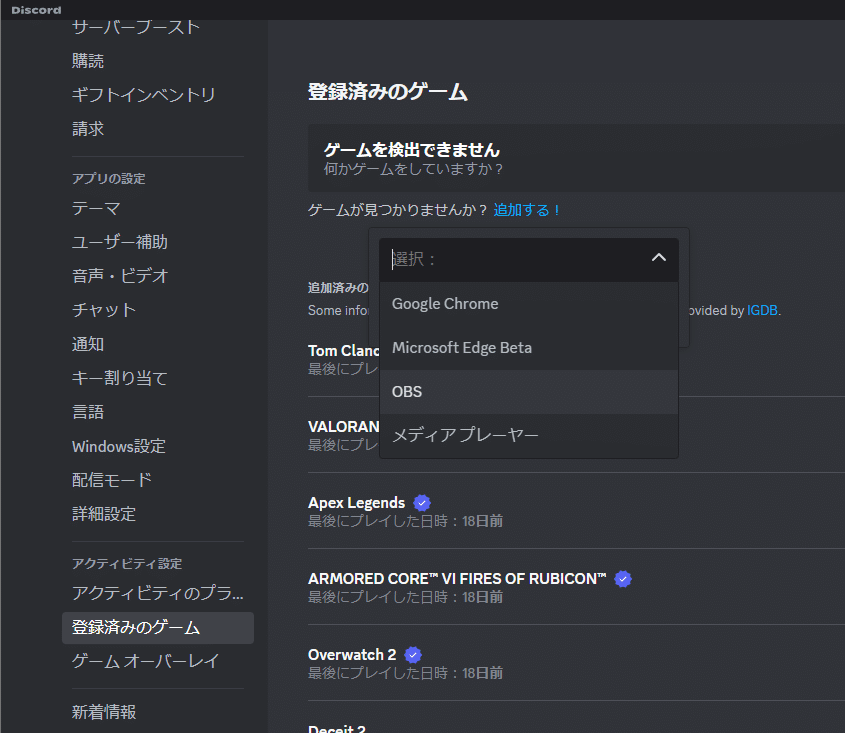
Task: Click the verified badge next to ARMORED CORE VI
Action: click(x=623, y=579)
